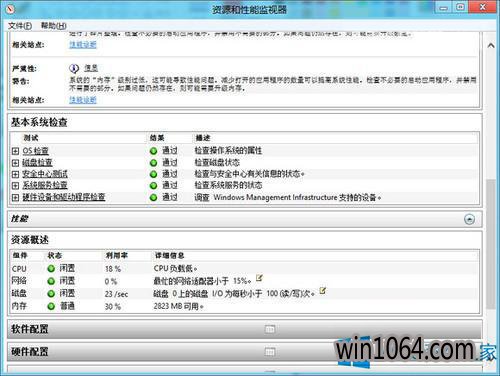Expand 硬件设备和驱动程序检查 node
The height and width of the screenshot is (376, 500).
[15, 197]
